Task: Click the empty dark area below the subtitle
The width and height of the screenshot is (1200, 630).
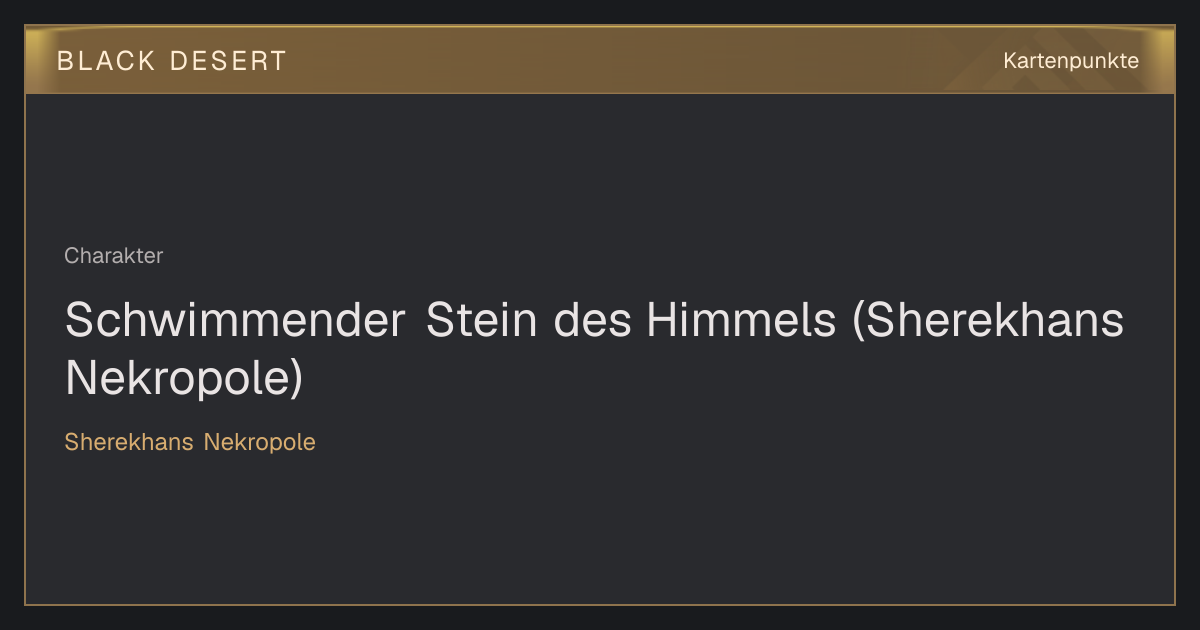Action: (x=600, y=530)
